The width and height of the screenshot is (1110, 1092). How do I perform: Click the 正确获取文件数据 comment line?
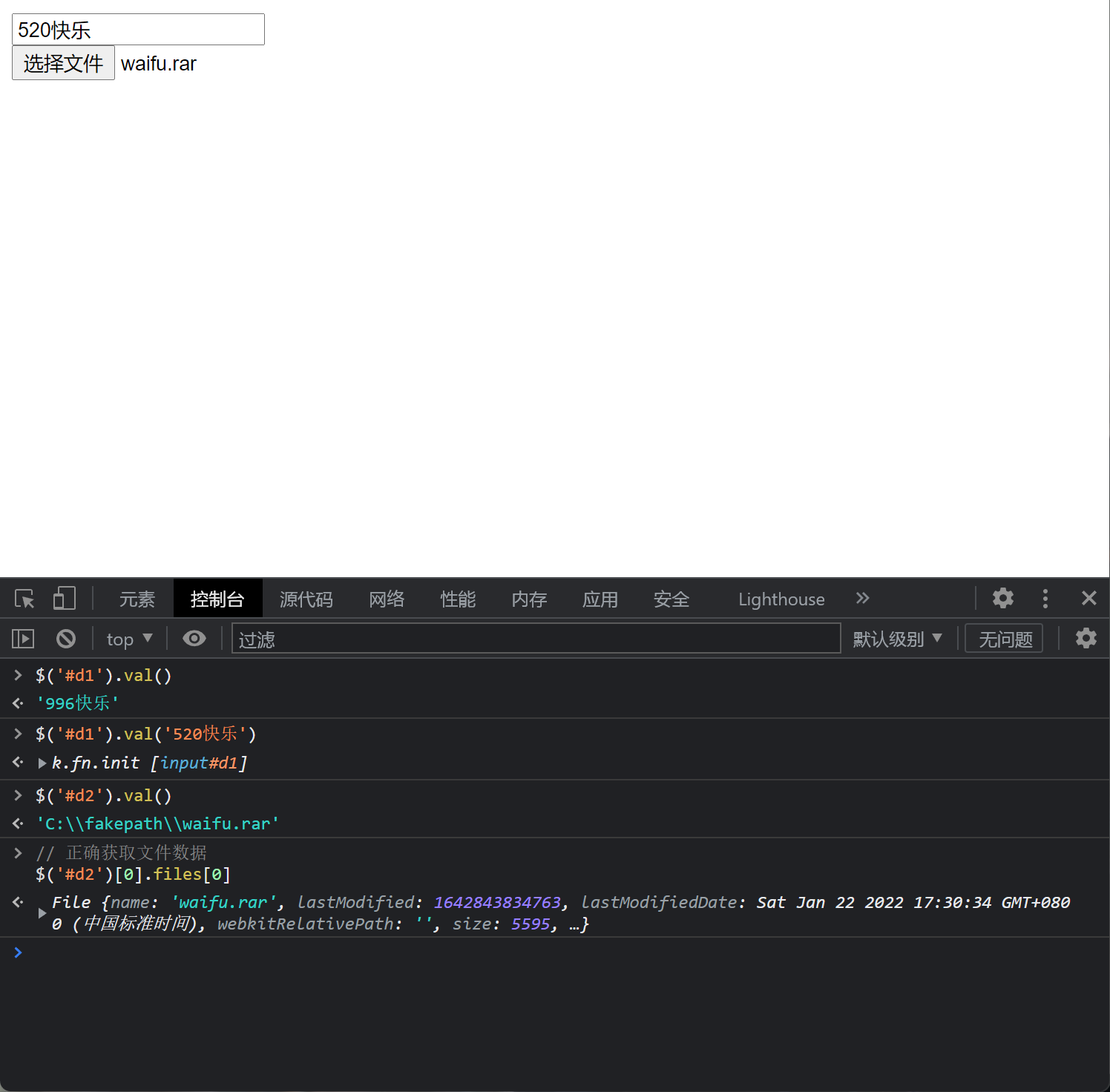coord(122,853)
